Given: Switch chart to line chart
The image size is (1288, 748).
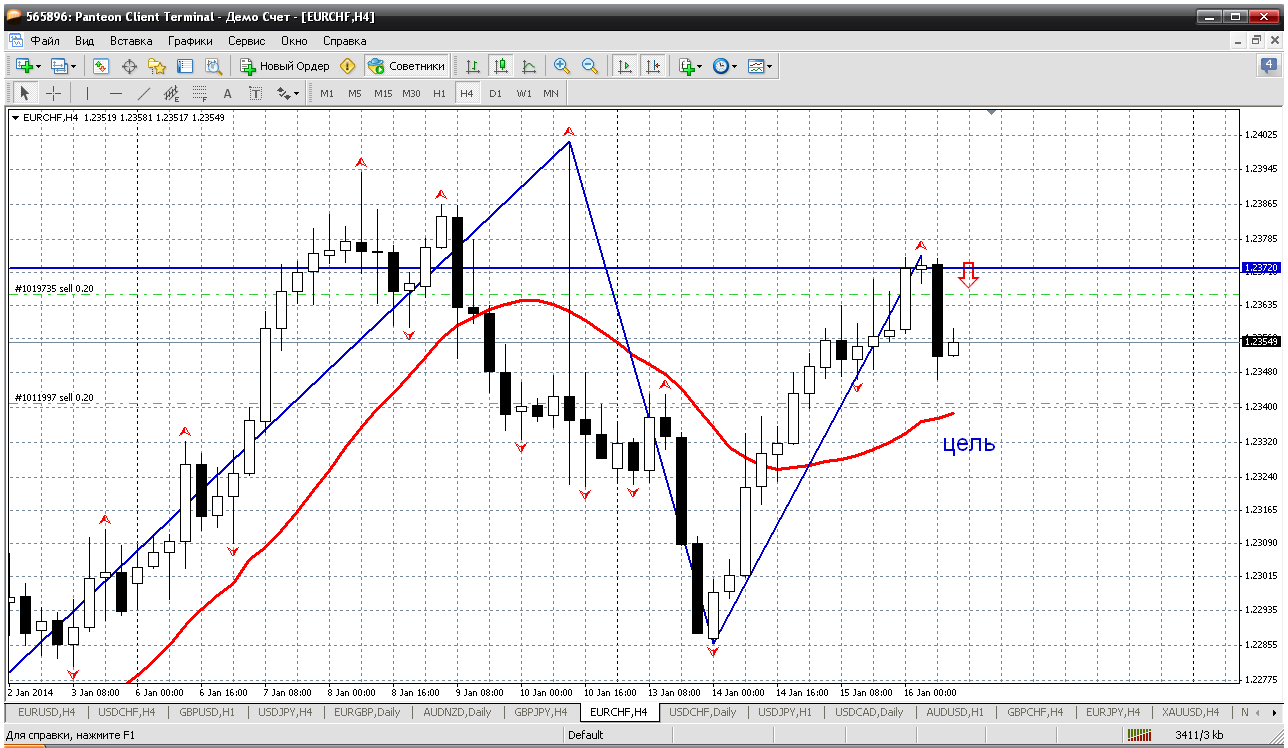Looking at the screenshot, I should click(529, 66).
